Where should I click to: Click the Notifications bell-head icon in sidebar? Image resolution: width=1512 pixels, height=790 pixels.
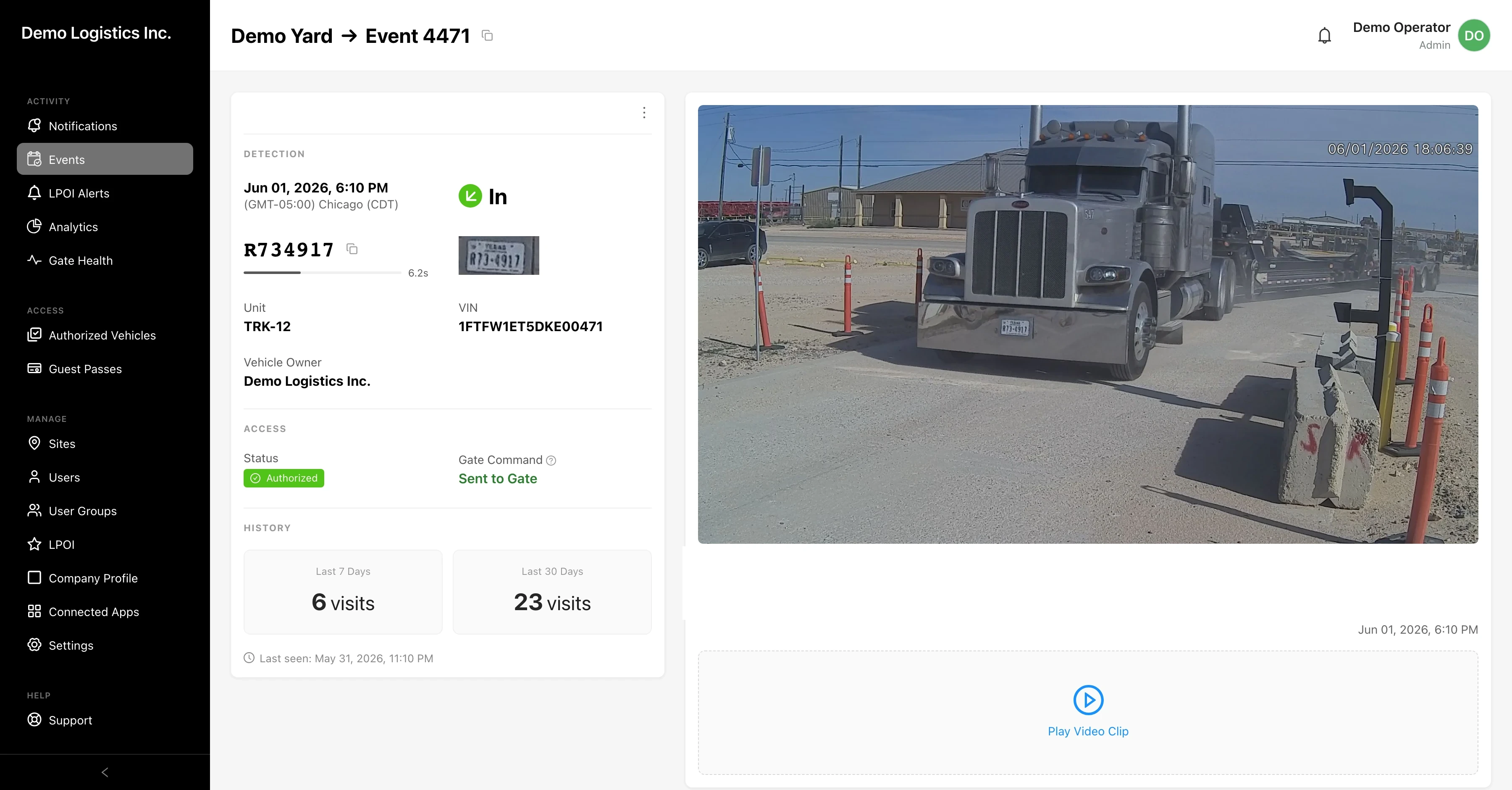pyautogui.click(x=34, y=125)
